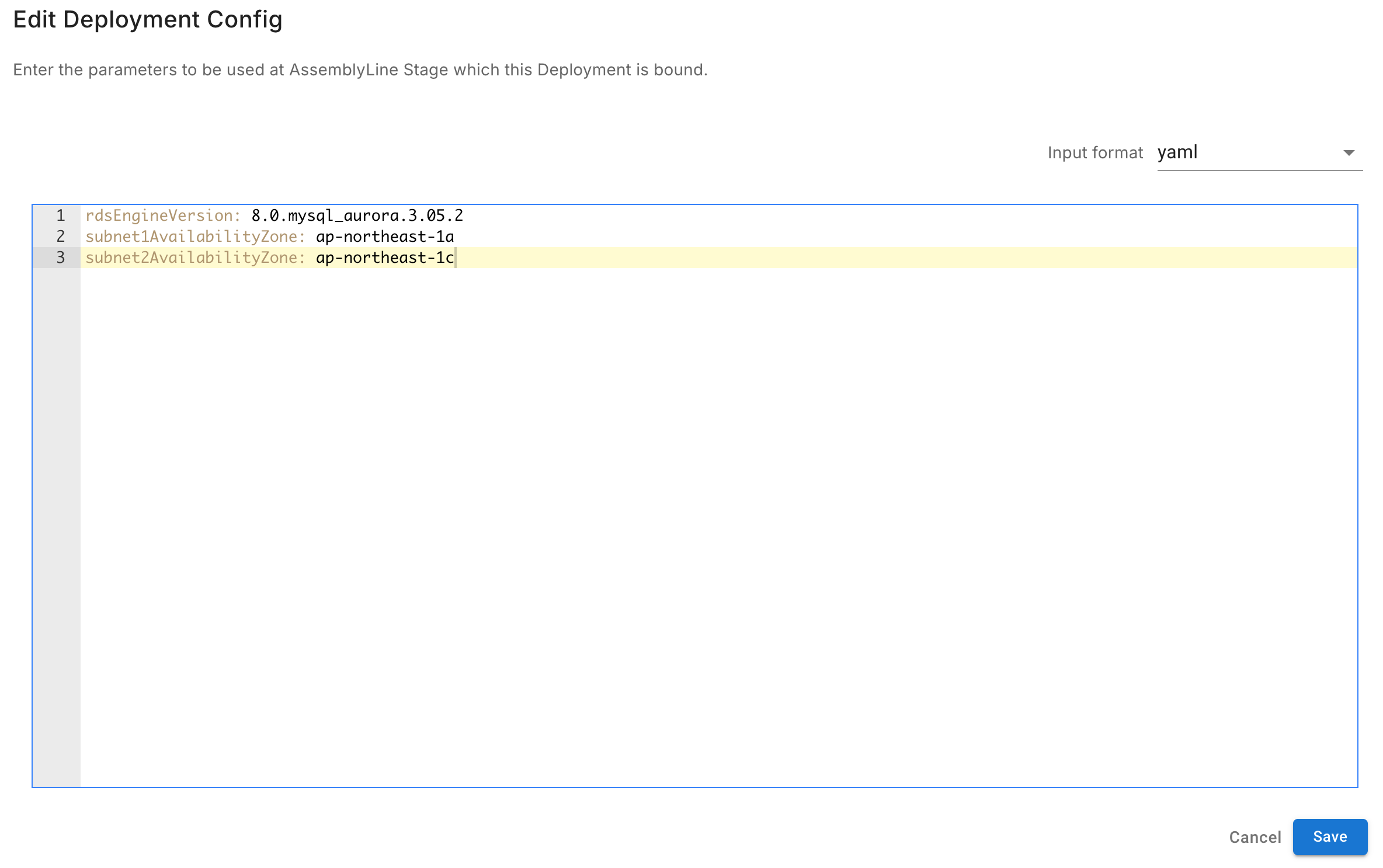Click the Edit Deployment Config title
The width and height of the screenshot is (1383, 868).
click(x=148, y=20)
